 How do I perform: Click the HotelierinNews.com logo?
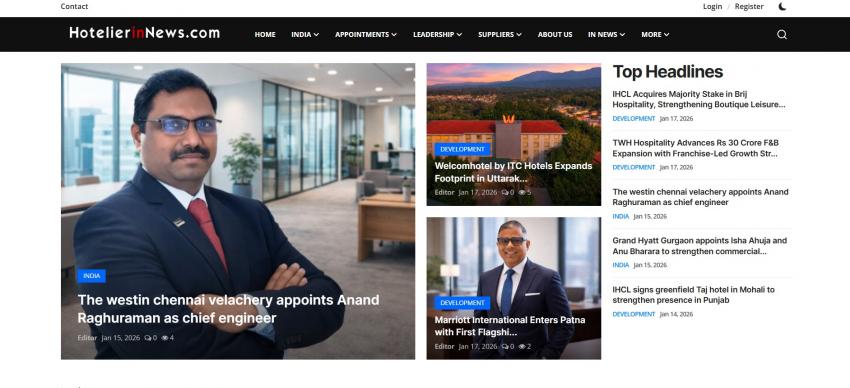[144, 33]
